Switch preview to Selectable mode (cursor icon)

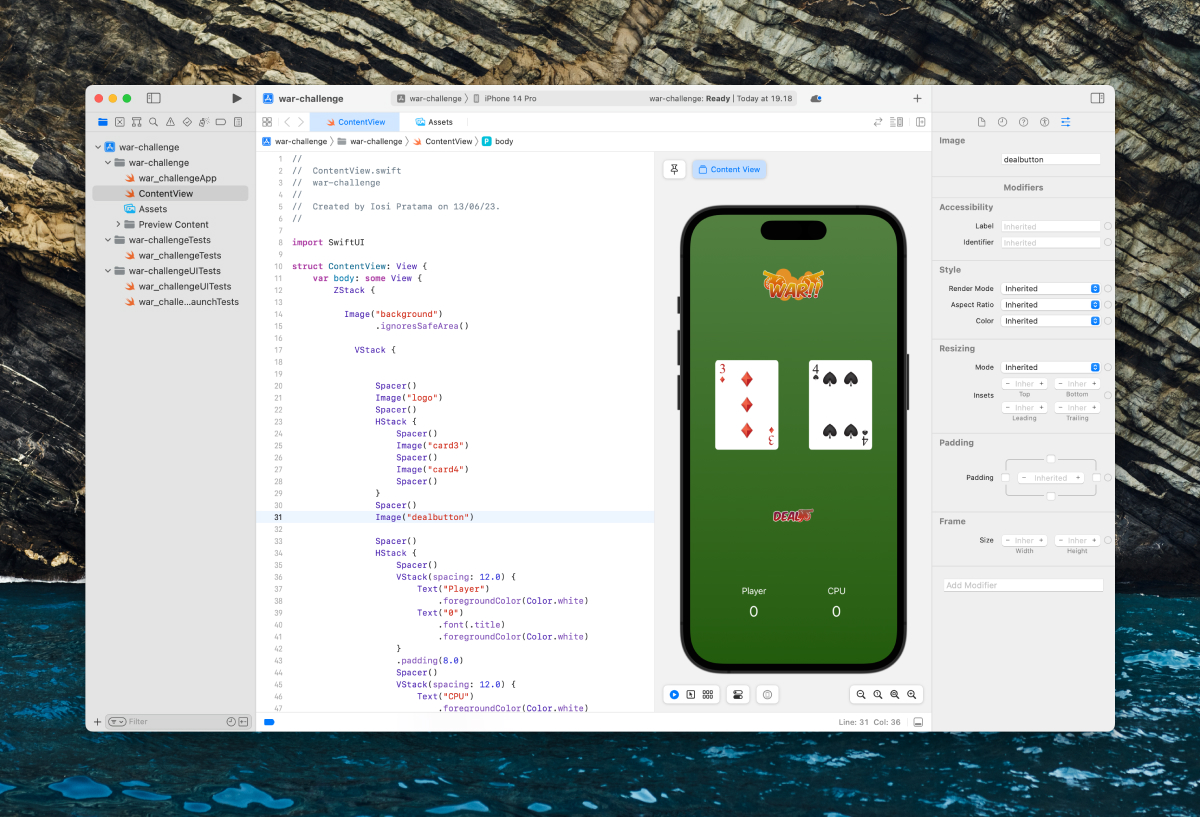pyautogui.click(x=690, y=694)
